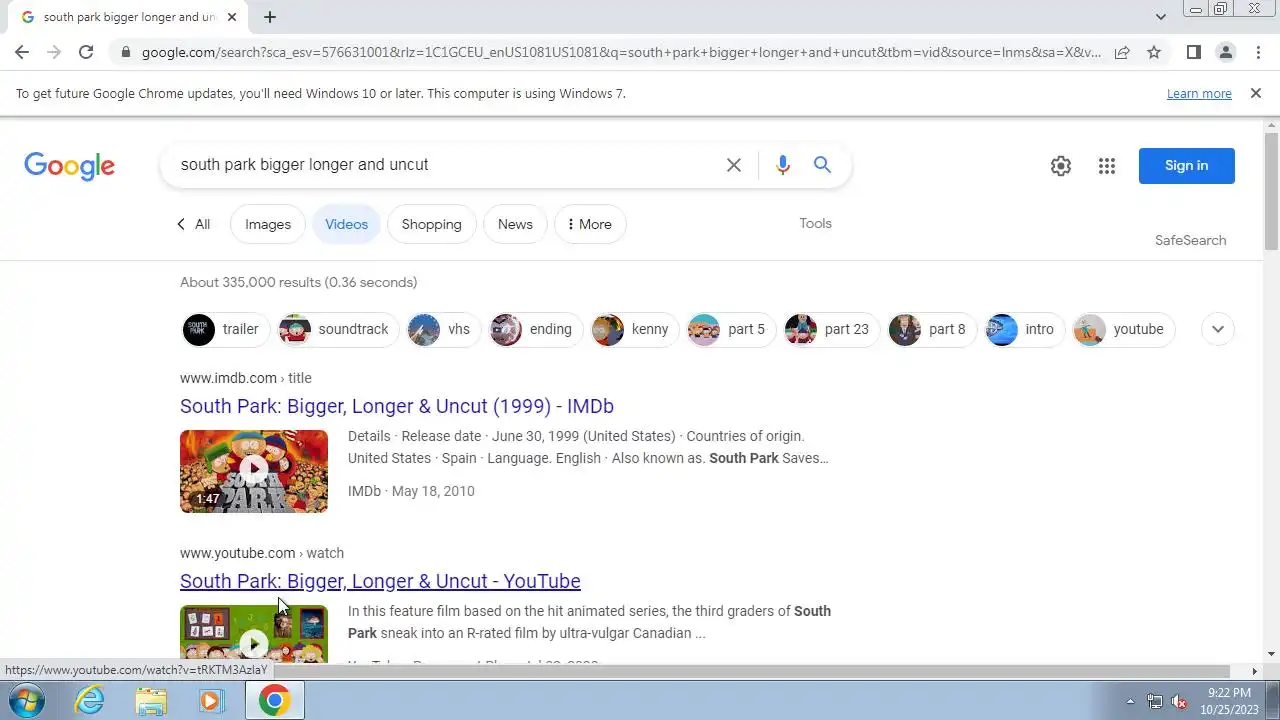Filter by the vhs chip
This screenshot has width=1280, height=720.
pos(443,329)
